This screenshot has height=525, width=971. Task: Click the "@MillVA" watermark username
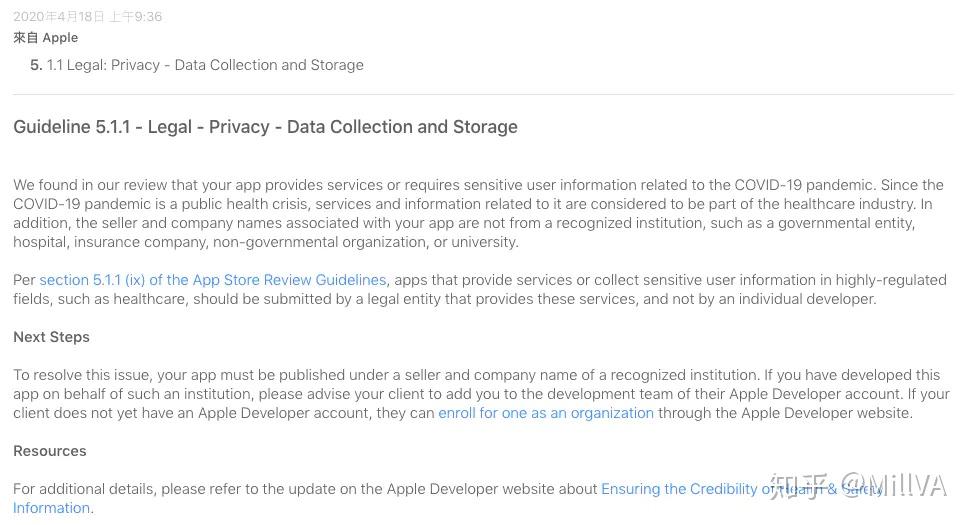[893, 487]
